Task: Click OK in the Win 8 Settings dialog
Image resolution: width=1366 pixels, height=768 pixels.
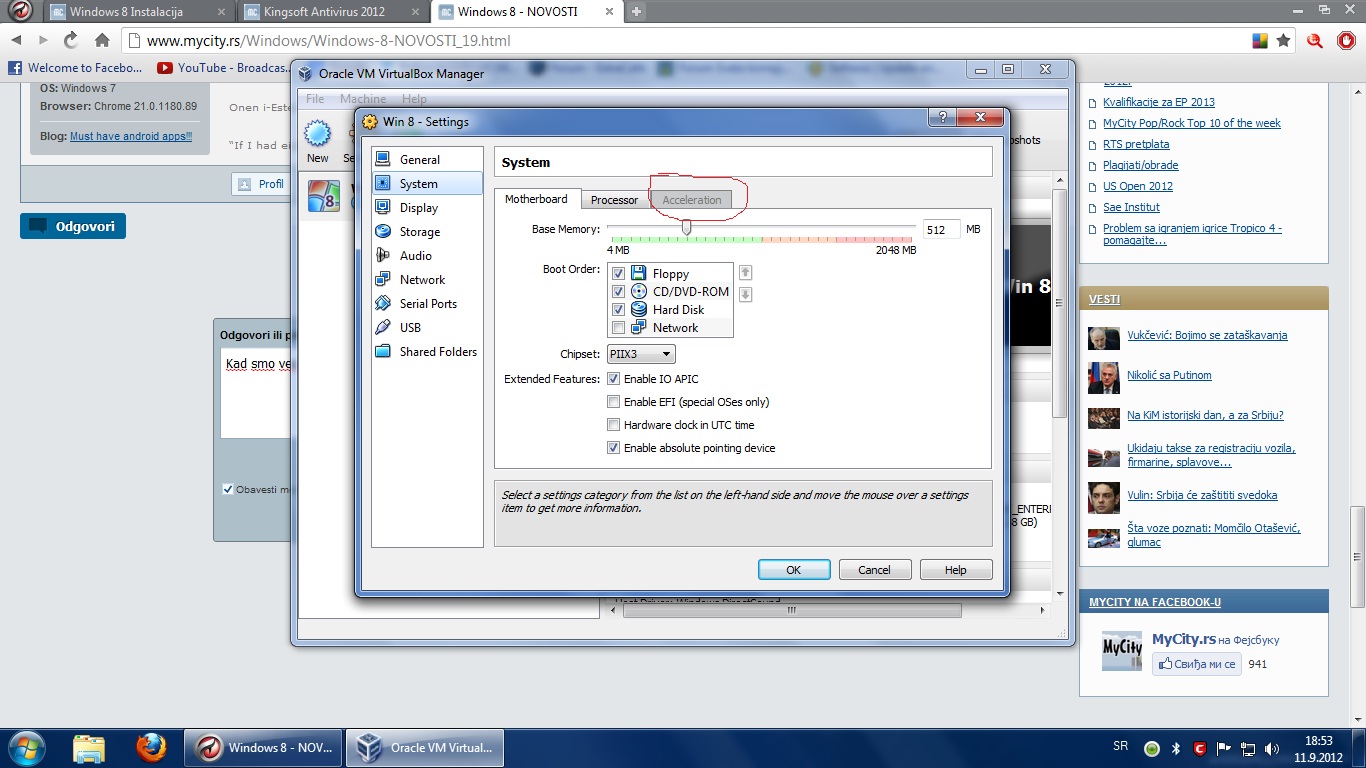Action: [794, 570]
